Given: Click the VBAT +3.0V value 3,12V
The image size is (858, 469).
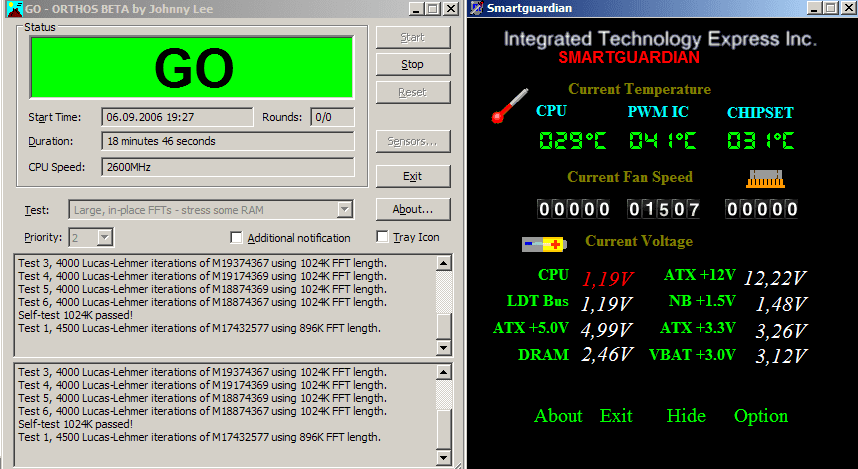Looking at the screenshot, I should 781,357.
